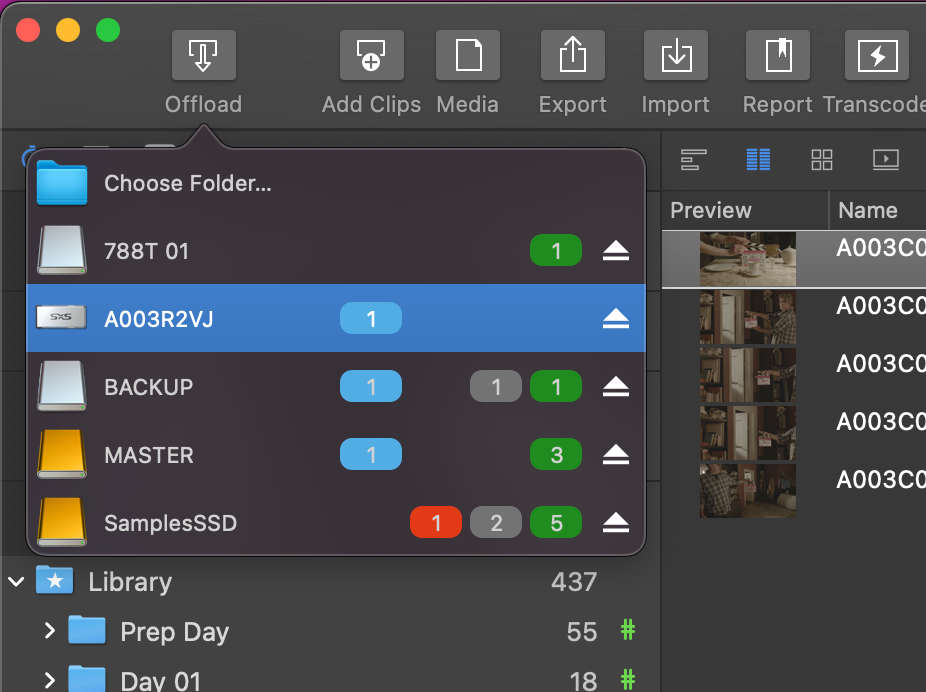926x692 pixels.
Task: Switch to the player view mode
Action: coord(886,159)
